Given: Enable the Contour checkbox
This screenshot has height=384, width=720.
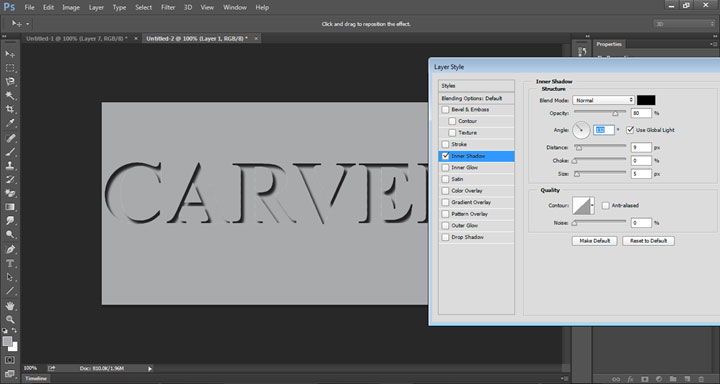Looking at the screenshot, I should [452, 121].
